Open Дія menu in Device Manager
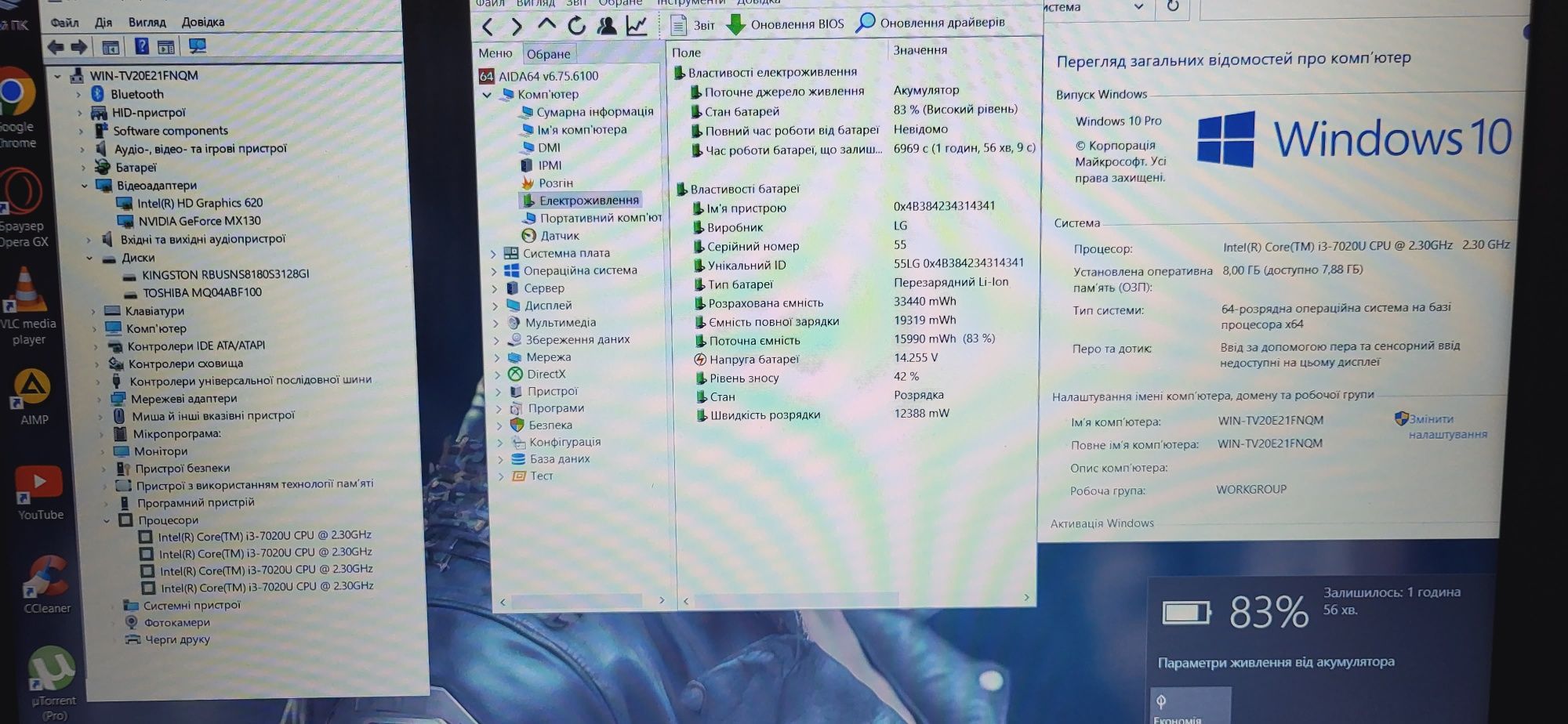 (x=103, y=23)
